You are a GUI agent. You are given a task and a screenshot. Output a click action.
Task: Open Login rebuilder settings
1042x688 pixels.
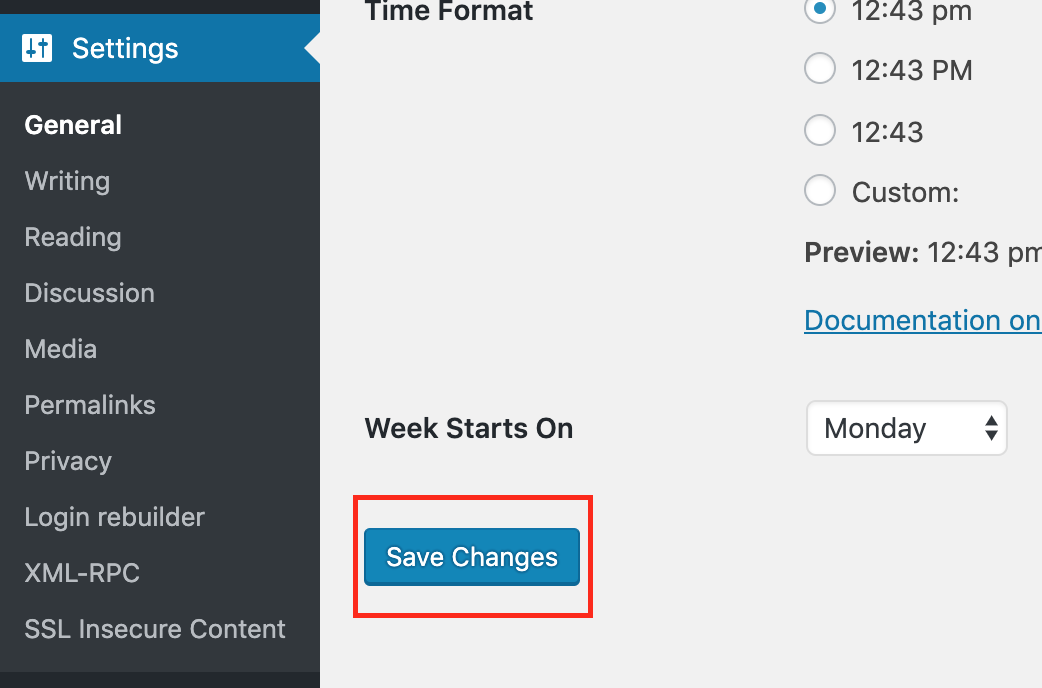click(114, 517)
